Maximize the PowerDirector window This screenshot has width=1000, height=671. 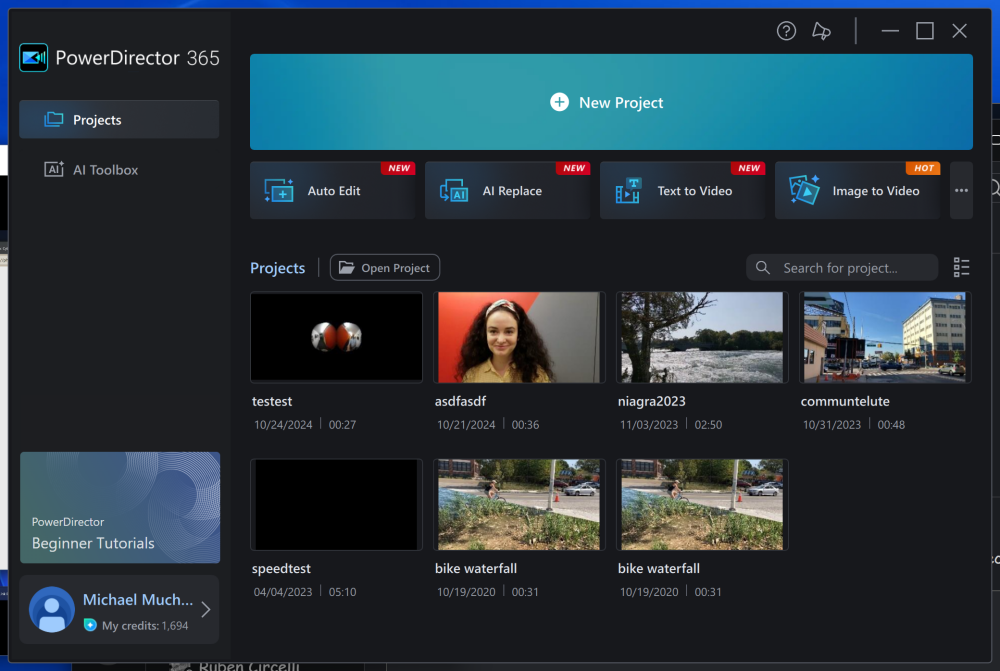coord(925,31)
